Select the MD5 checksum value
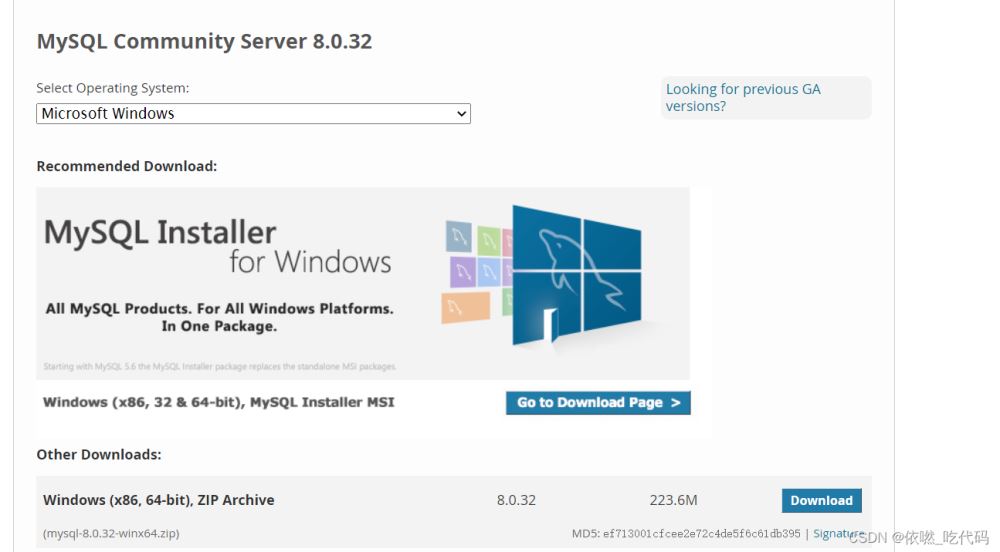This screenshot has width=1000, height=552. pyautogui.click(x=702, y=534)
